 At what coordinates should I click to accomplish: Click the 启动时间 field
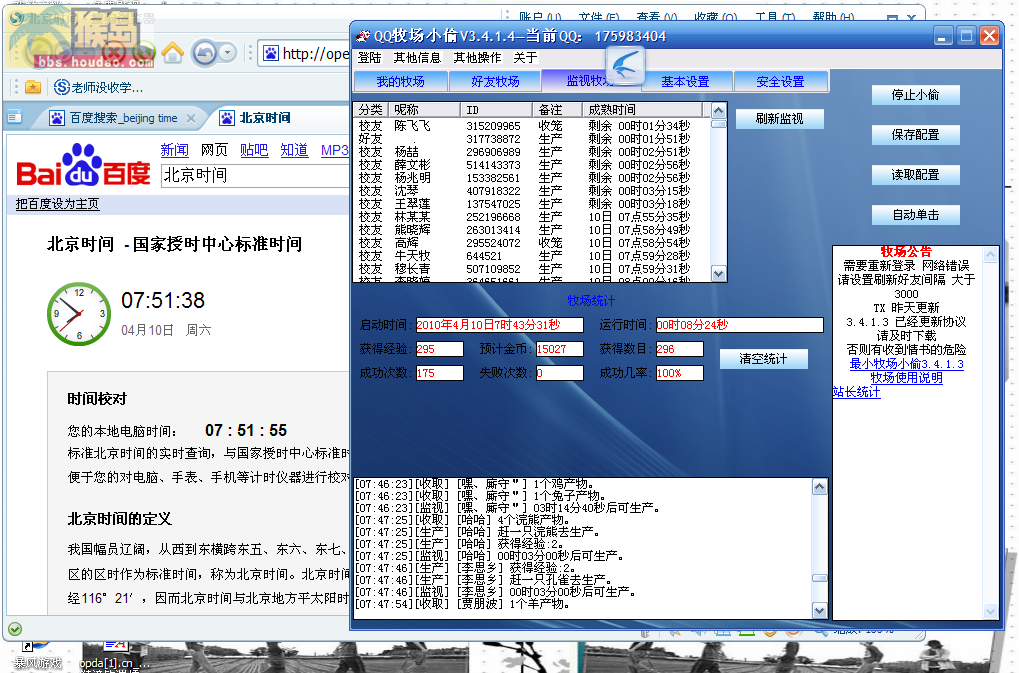point(499,325)
